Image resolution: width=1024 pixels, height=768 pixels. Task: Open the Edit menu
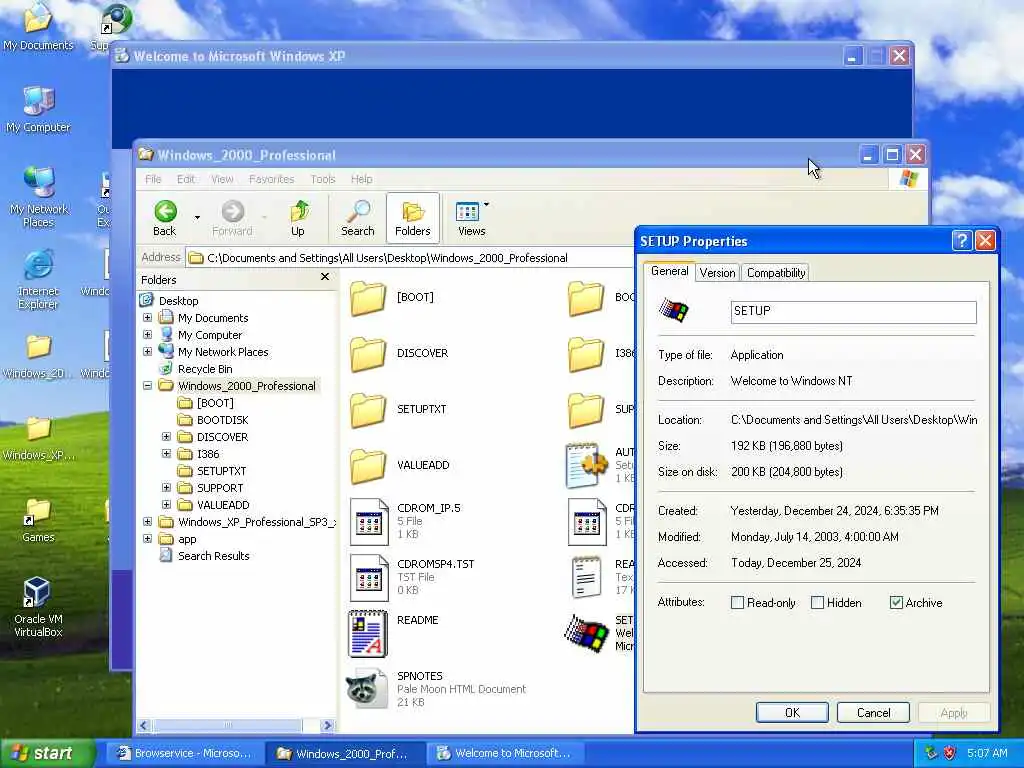point(186,179)
